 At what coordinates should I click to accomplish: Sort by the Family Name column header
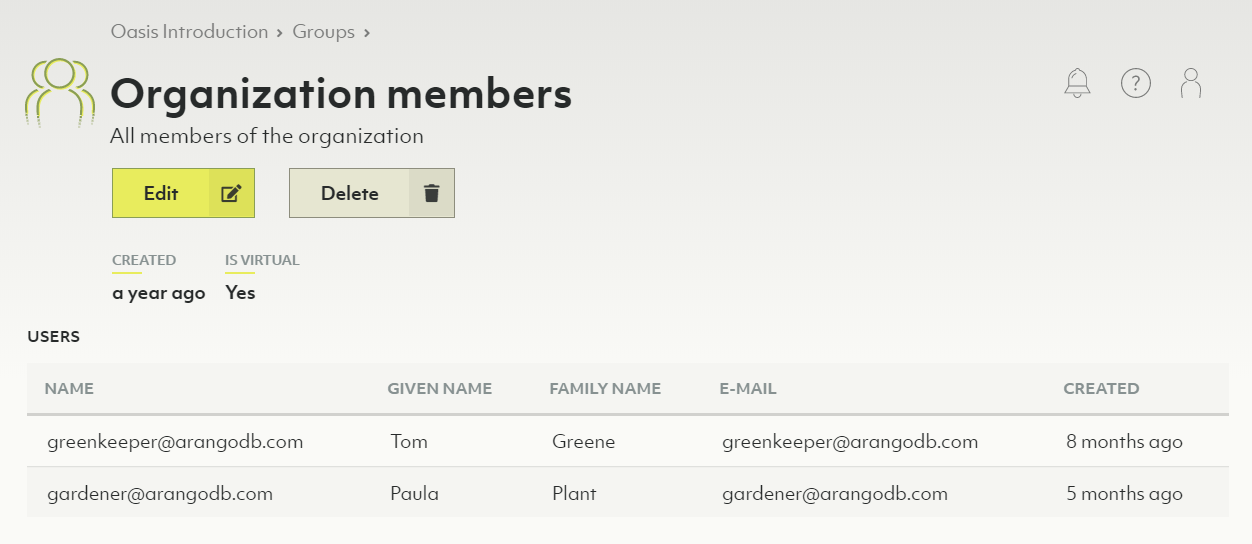tap(605, 389)
